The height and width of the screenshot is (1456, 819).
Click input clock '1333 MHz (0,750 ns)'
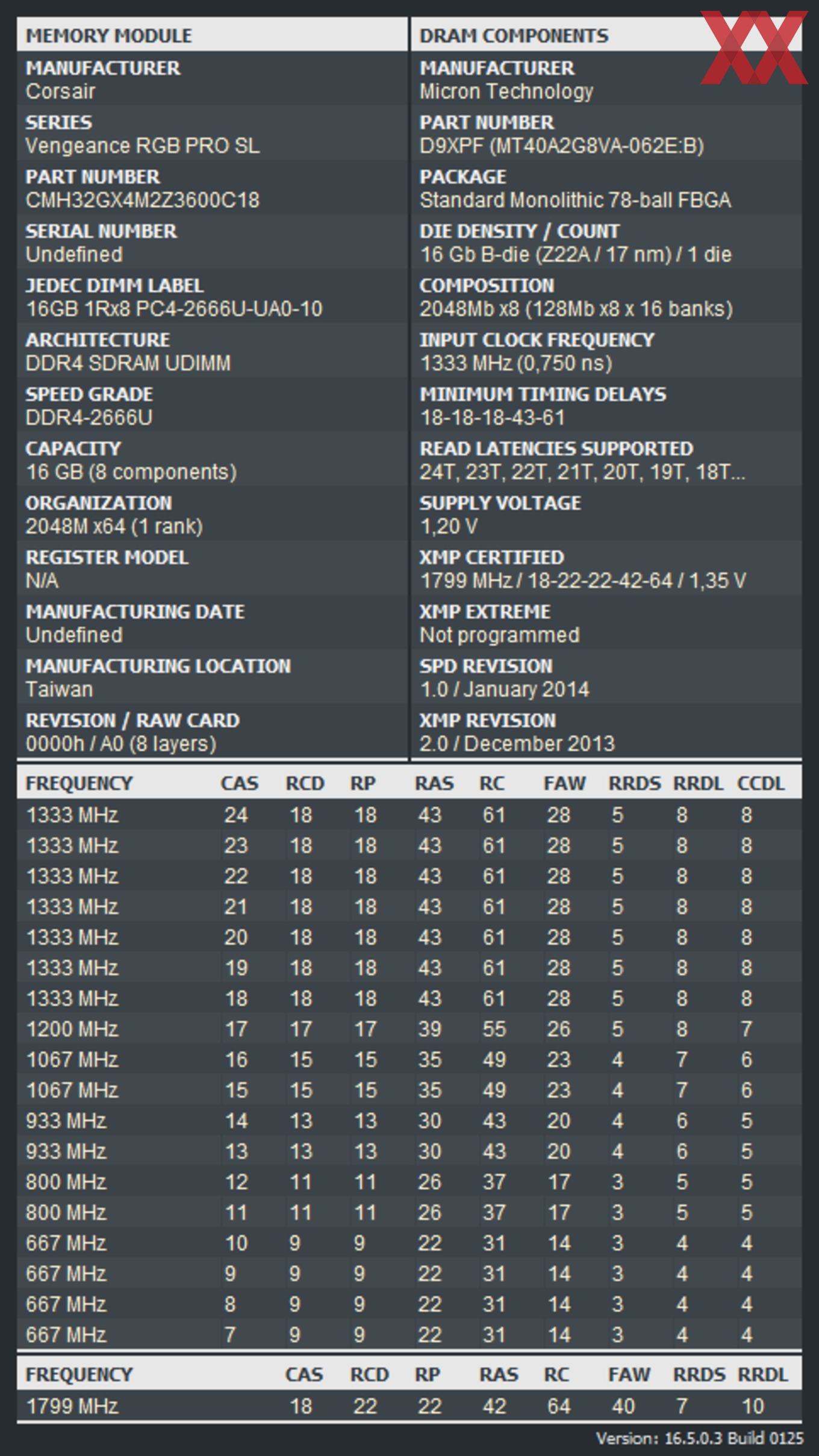click(x=515, y=363)
